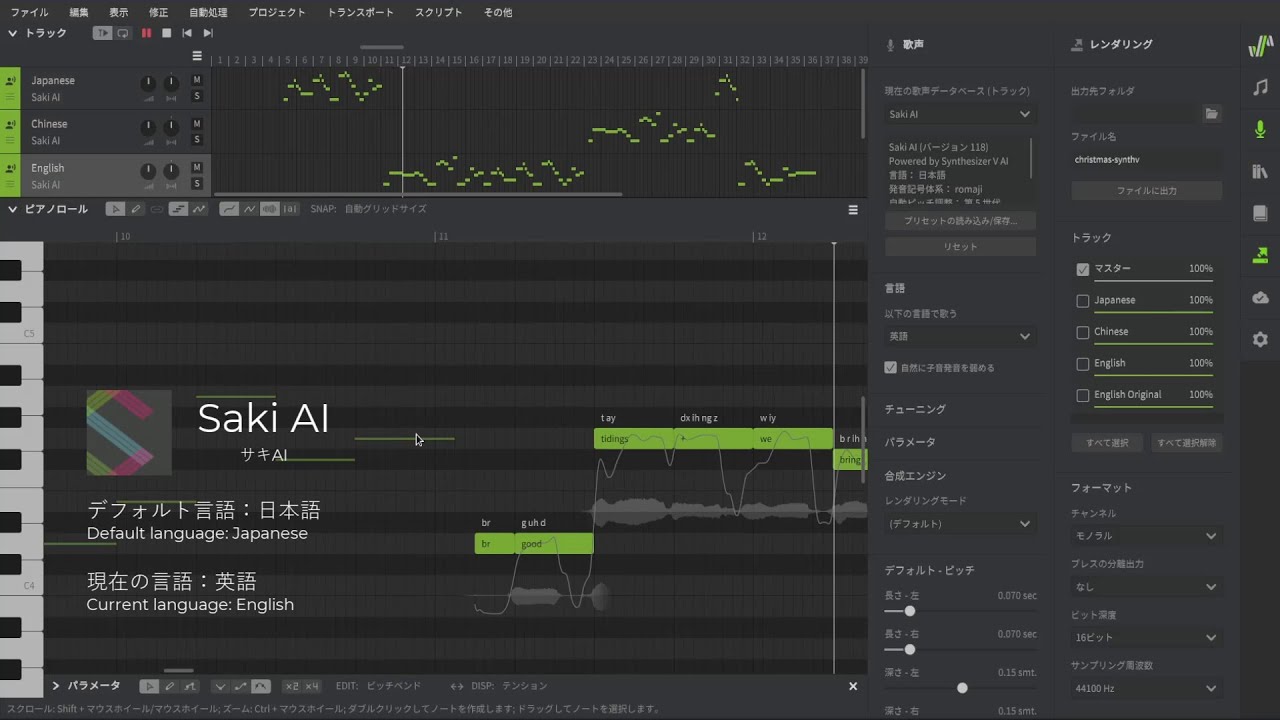The width and height of the screenshot is (1280, 720).
Task: Click the すべて選択解除 button
Action: pyautogui.click(x=1186, y=442)
